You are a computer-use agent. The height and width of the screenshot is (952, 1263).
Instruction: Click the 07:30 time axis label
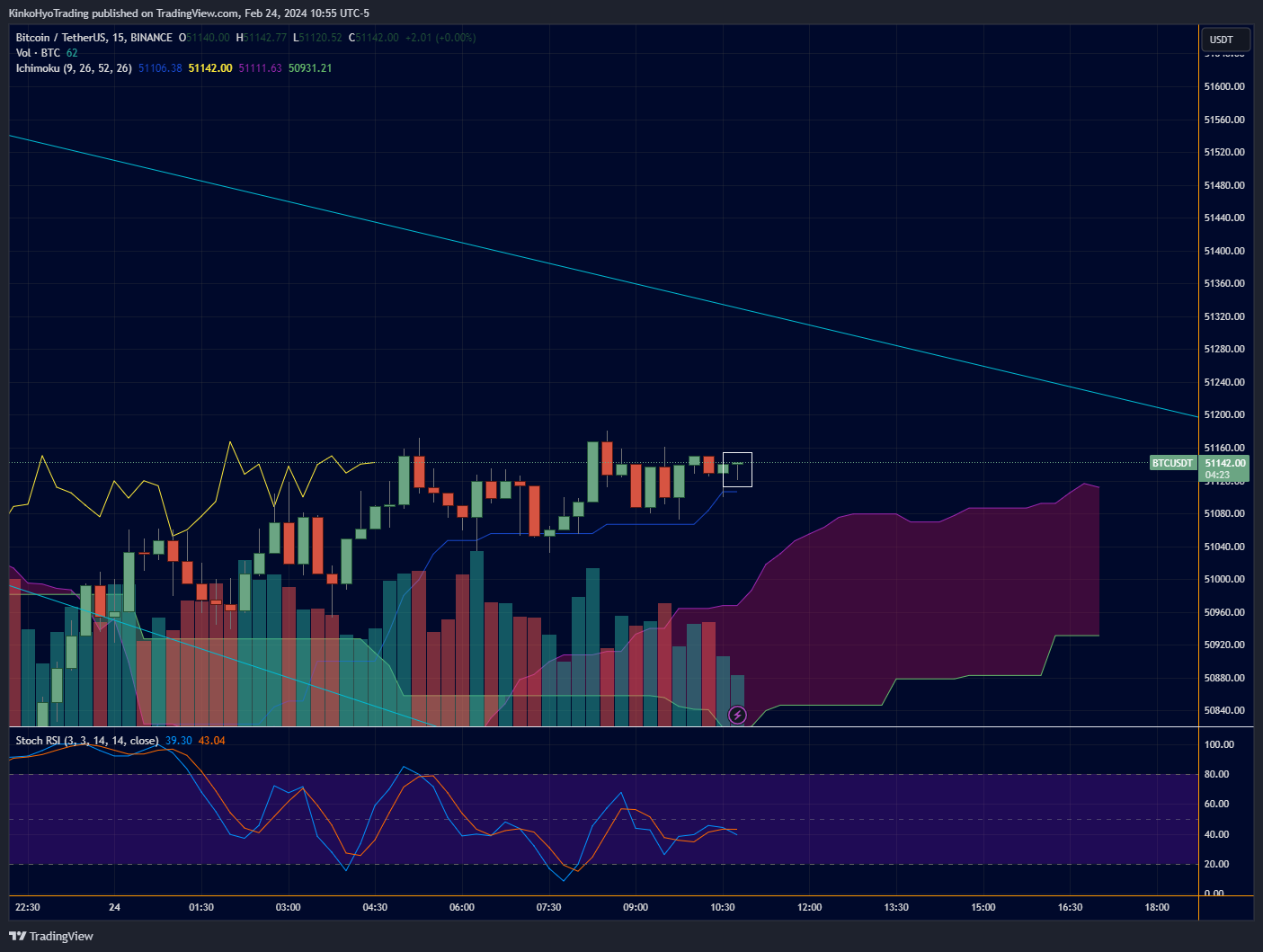coord(548,907)
